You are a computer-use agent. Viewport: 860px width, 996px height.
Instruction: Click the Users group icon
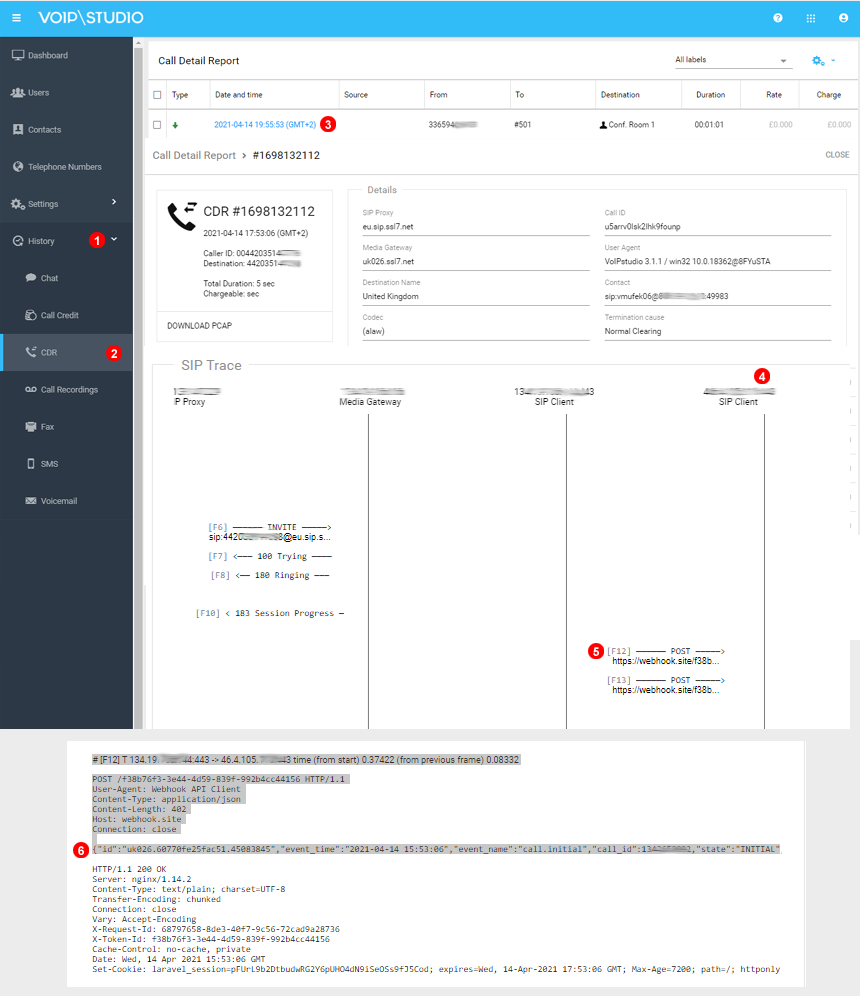(x=18, y=93)
